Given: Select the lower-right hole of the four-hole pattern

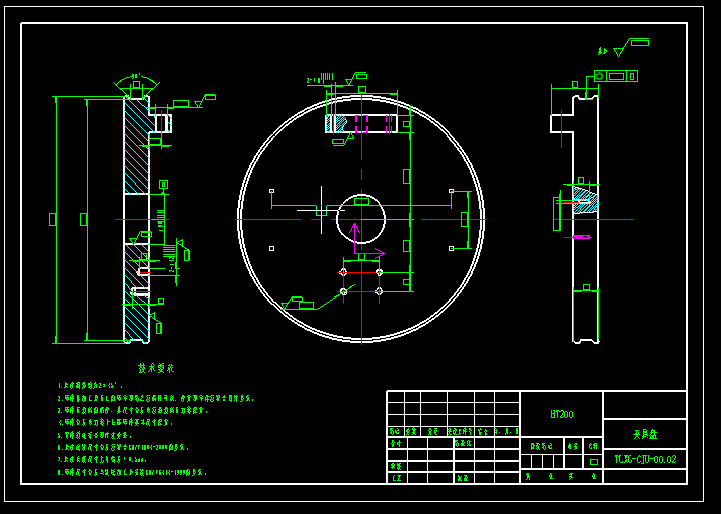Looking at the screenshot, I should tap(379, 291).
